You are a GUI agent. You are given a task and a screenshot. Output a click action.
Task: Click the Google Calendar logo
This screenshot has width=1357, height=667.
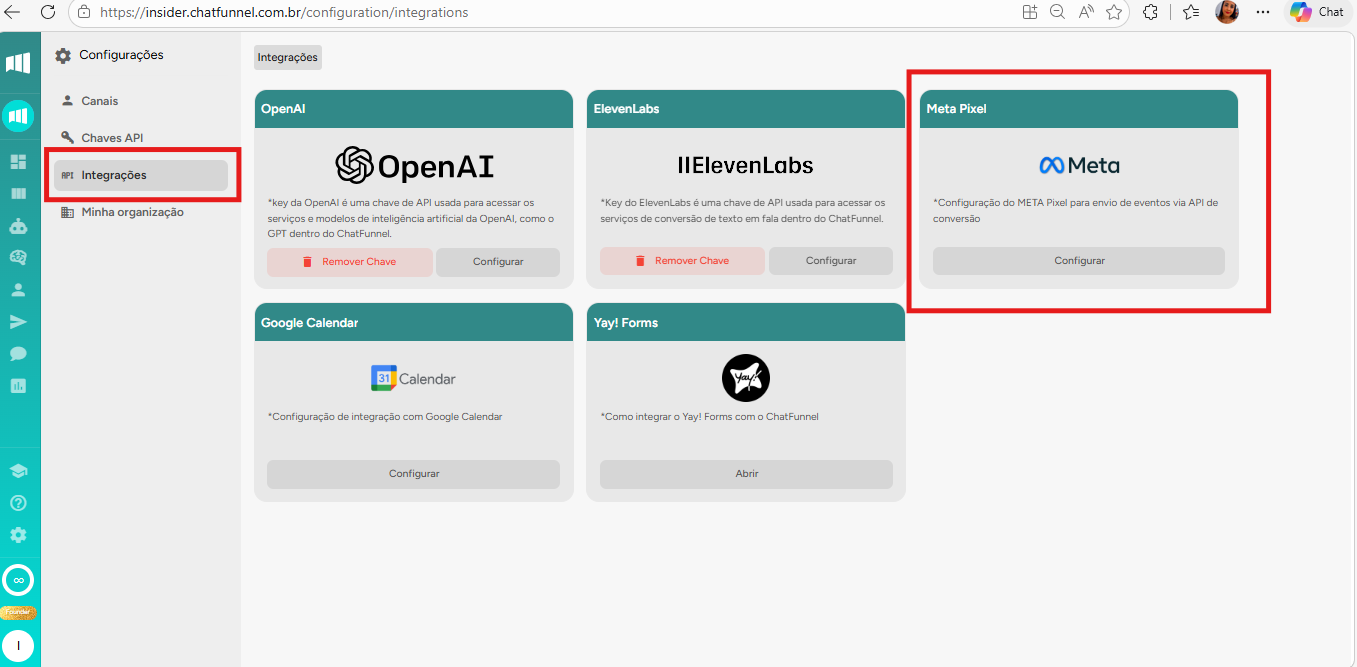[x=414, y=379]
